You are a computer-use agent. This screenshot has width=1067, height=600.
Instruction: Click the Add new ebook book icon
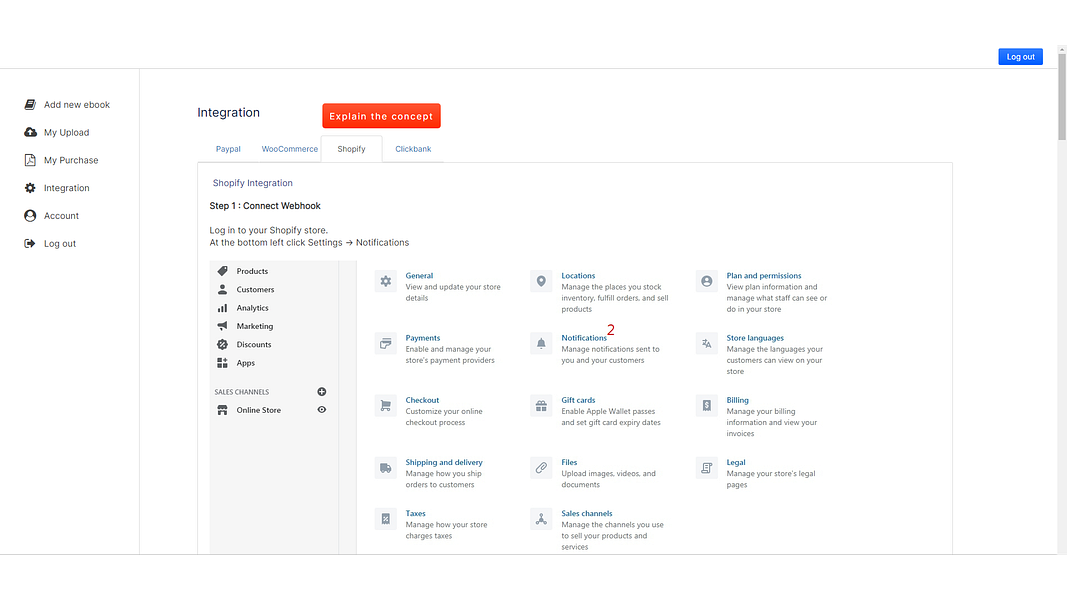point(30,105)
